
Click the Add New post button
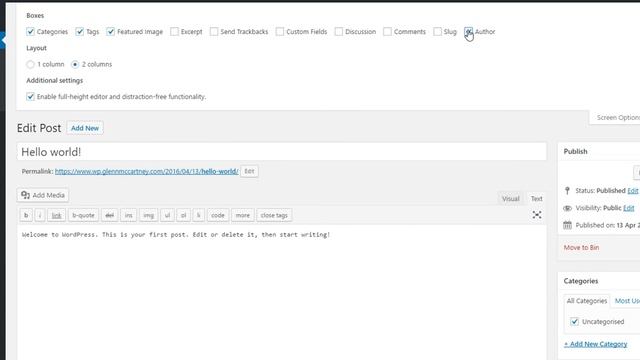coord(85,128)
